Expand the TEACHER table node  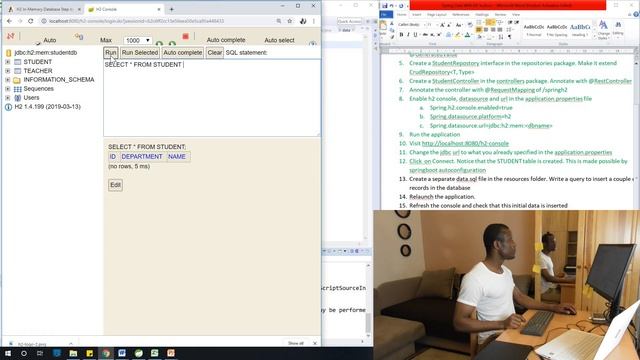pyautogui.click(x=8, y=71)
